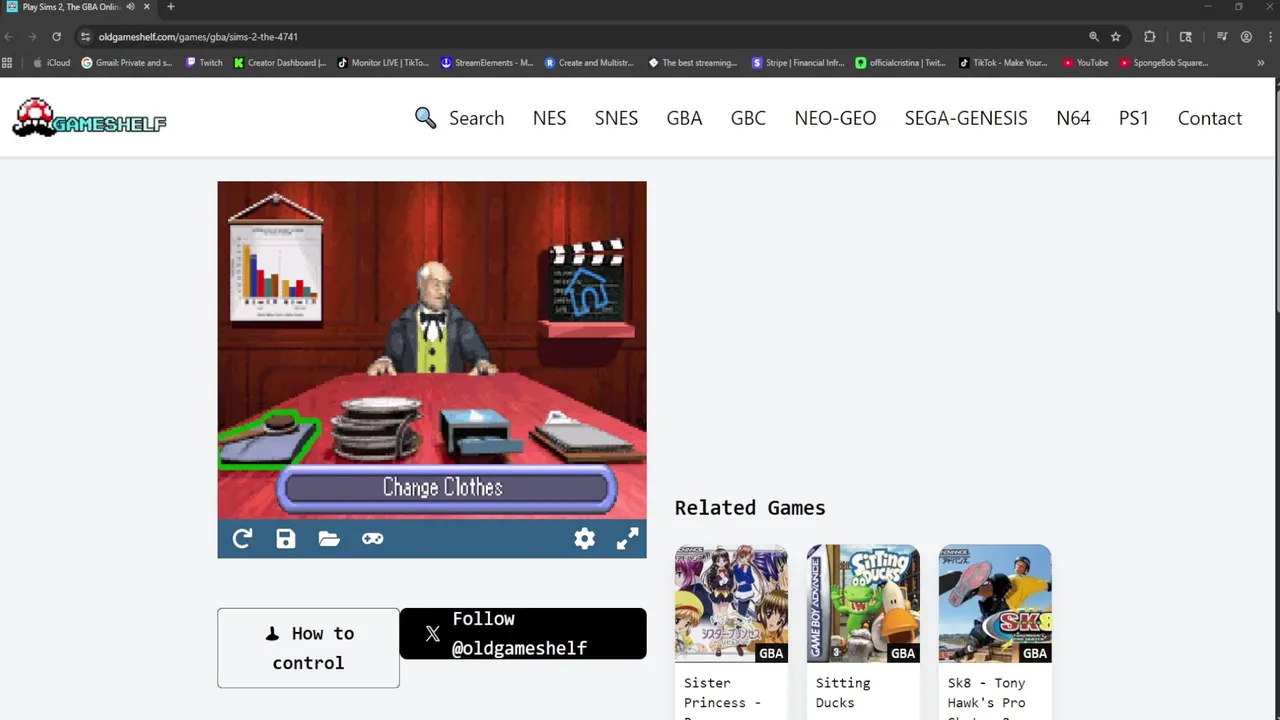
Task: Open the emulator settings gear
Action: pyautogui.click(x=584, y=539)
